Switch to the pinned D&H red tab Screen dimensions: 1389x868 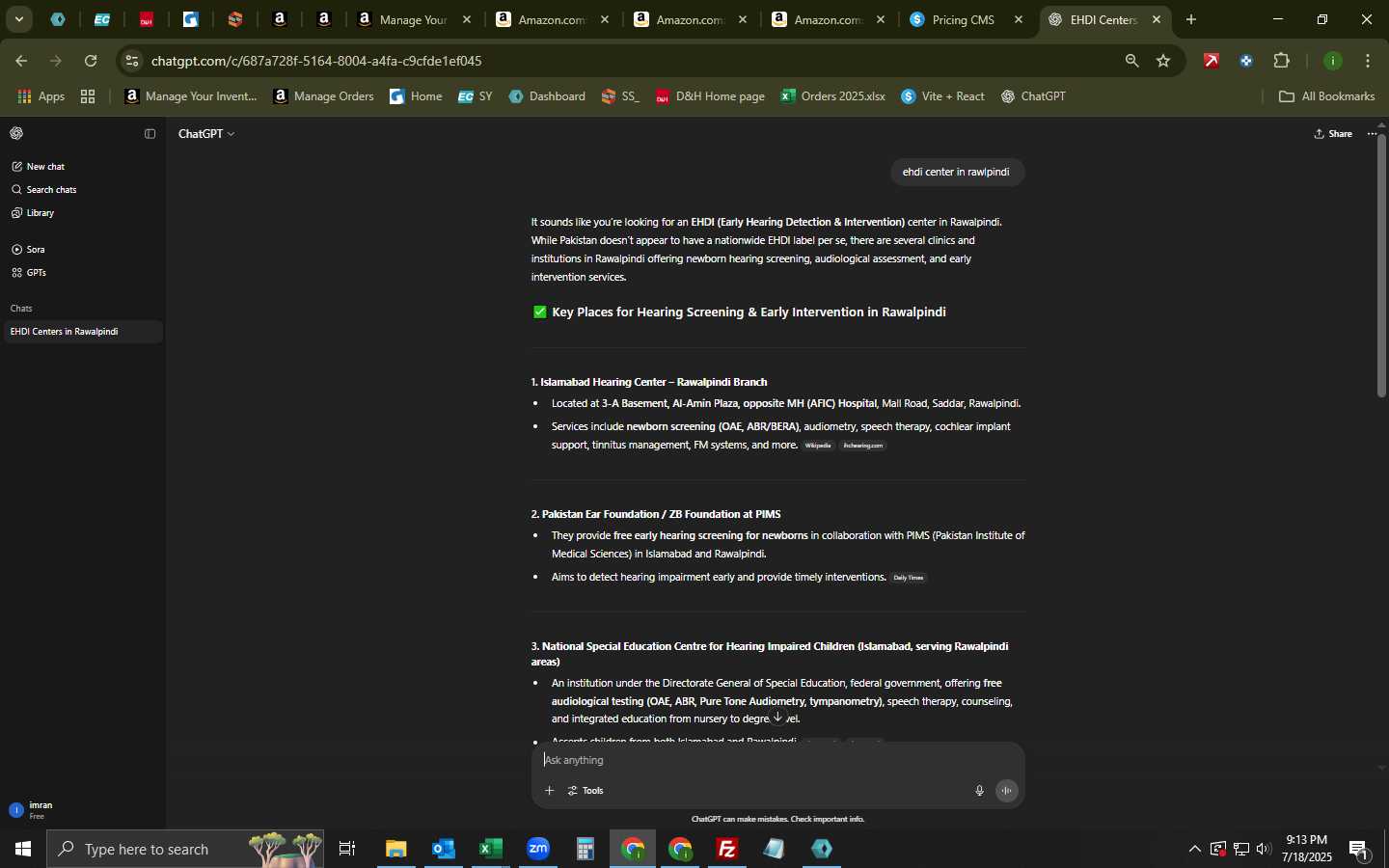coord(147,19)
